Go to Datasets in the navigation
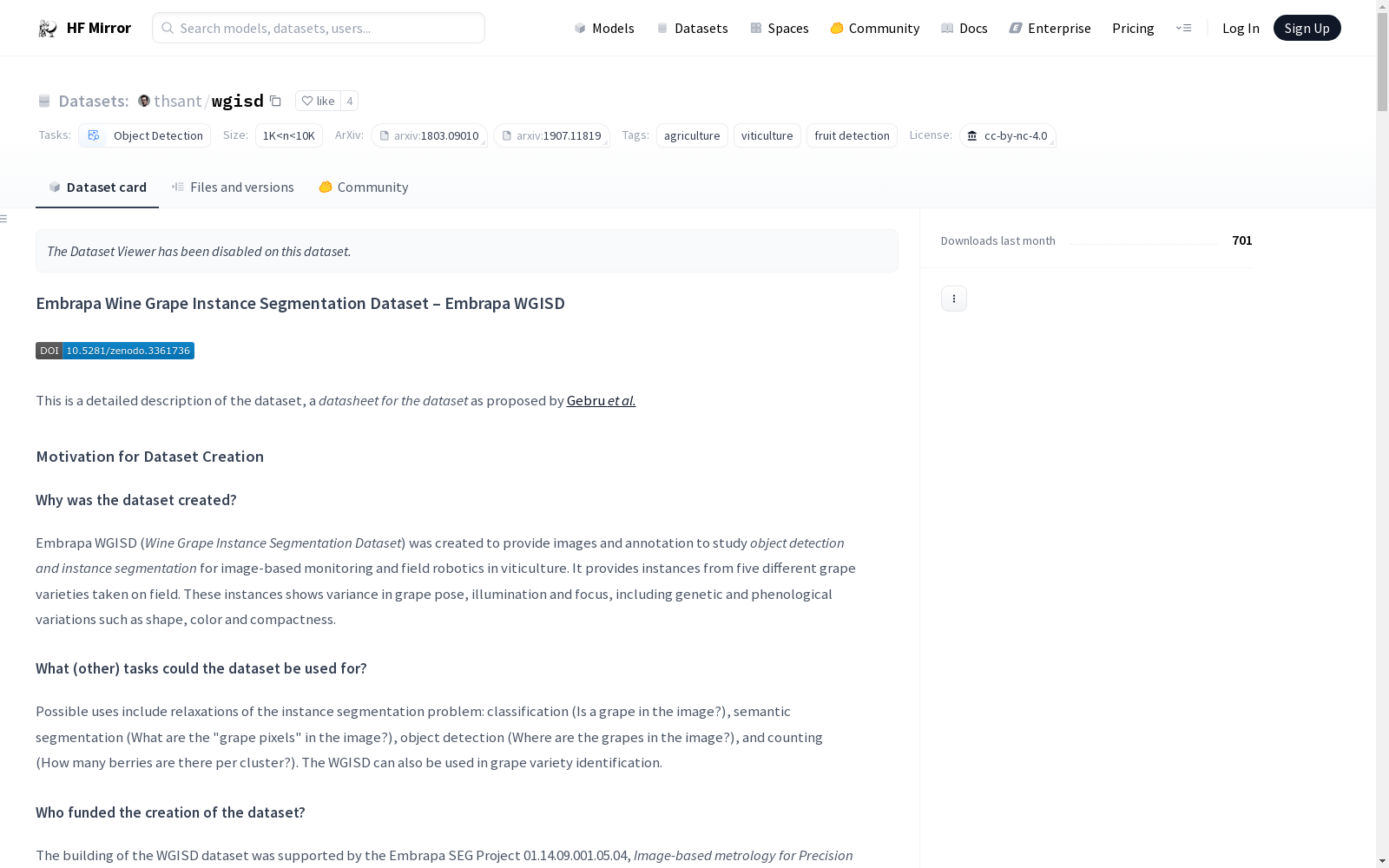The image size is (1389, 868). pyautogui.click(x=692, y=28)
